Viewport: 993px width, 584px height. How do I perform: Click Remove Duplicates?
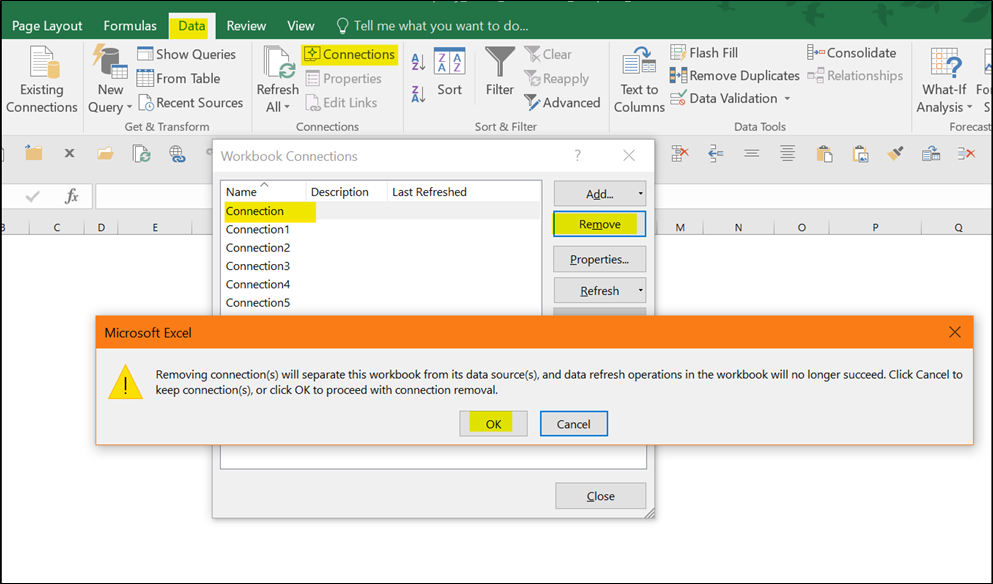[x=735, y=75]
